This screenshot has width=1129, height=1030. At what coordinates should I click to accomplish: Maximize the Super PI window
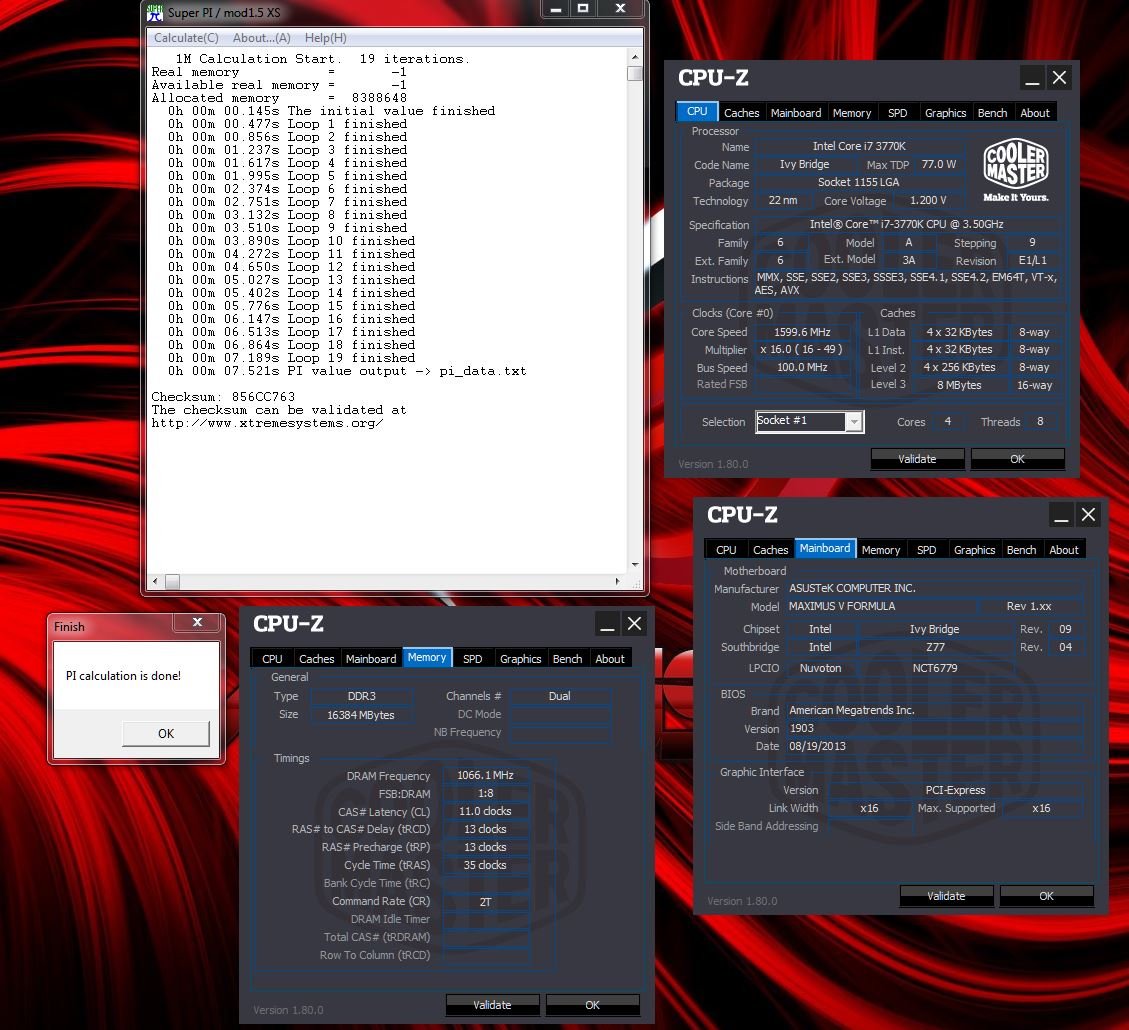coord(583,9)
